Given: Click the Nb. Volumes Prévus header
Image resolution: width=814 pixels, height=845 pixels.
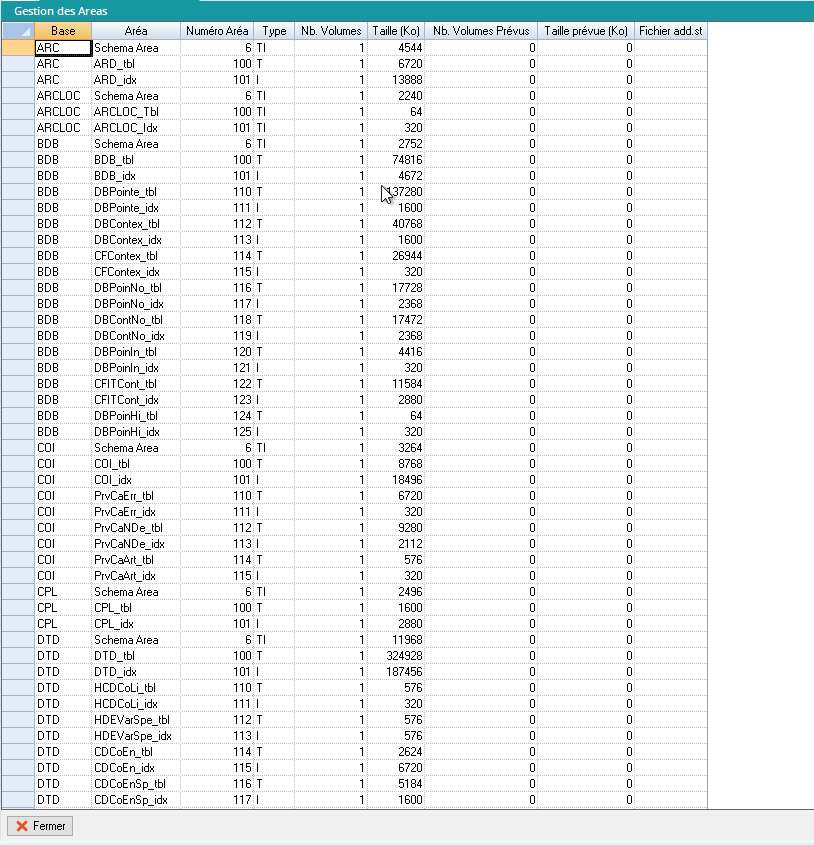Looking at the screenshot, I should pyautogui.click(x=481, y=31).
